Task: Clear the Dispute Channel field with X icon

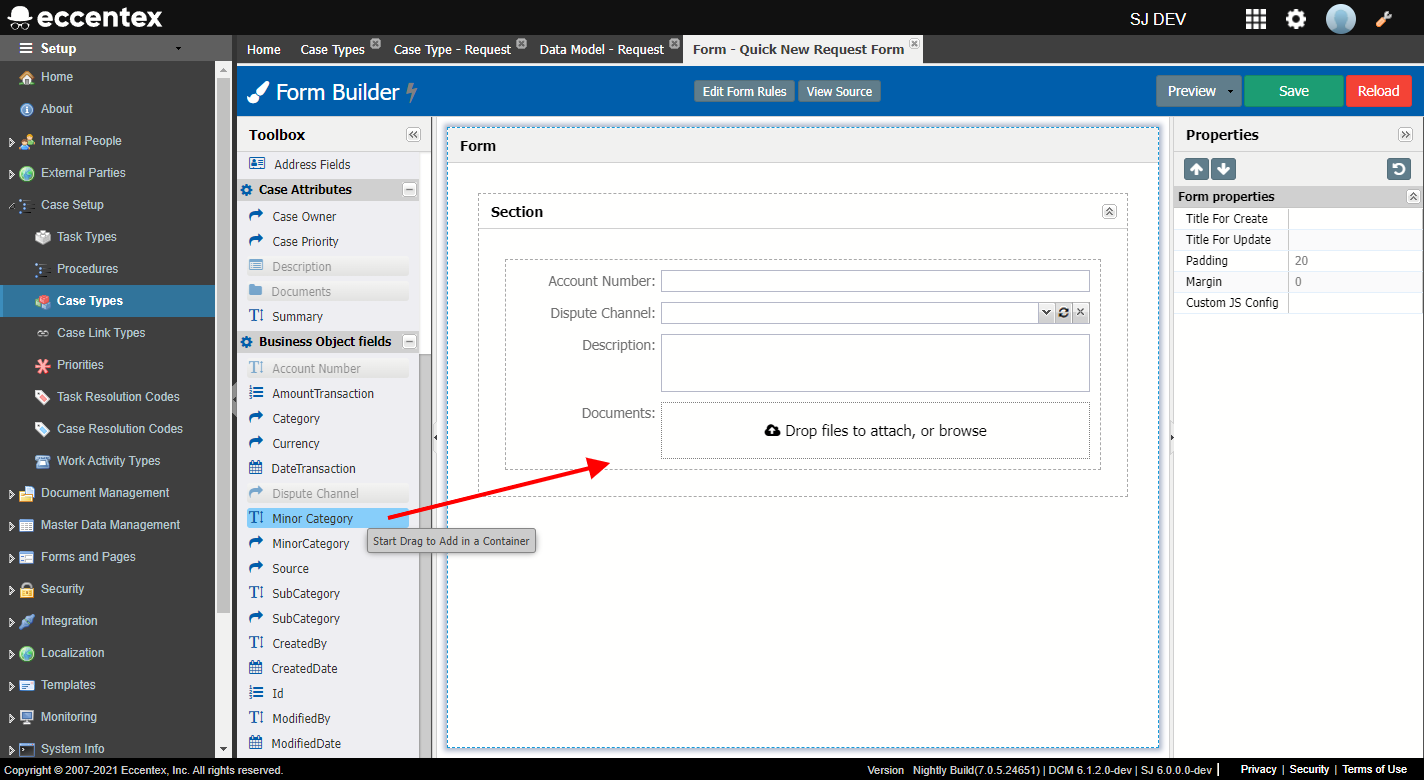Action: click(1081, 313)
